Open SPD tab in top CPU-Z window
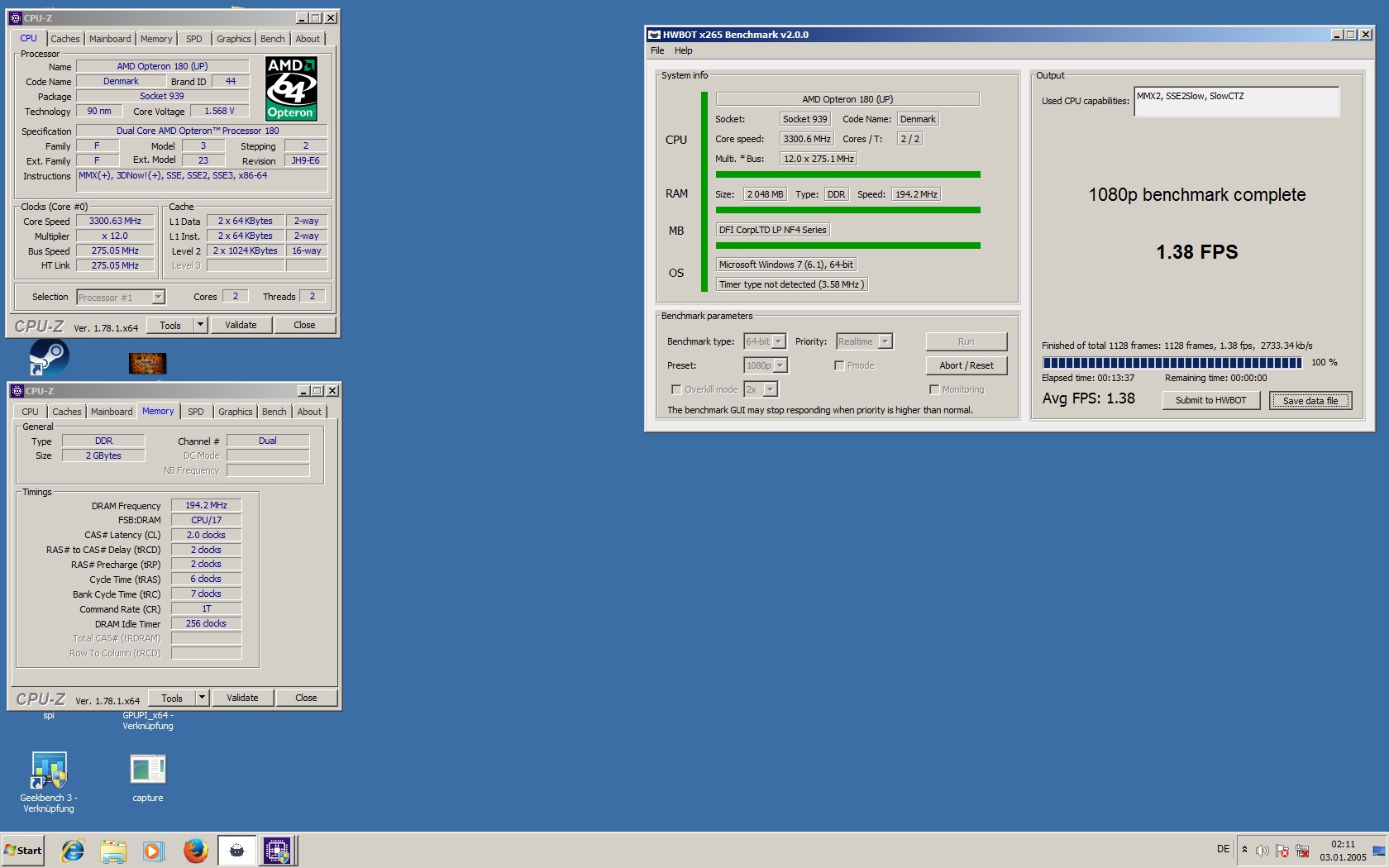The width and height of the screenshot is (1389, 868). [x=193, y=39]
